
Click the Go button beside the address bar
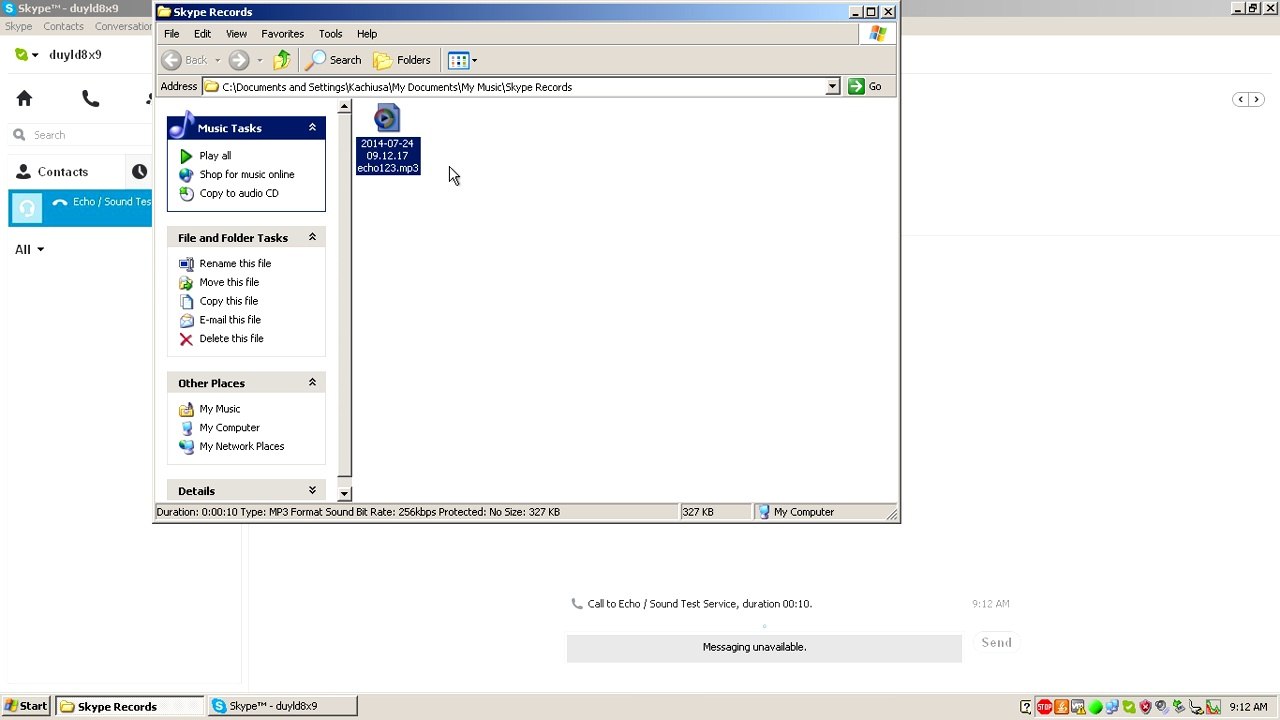[866, 87]
